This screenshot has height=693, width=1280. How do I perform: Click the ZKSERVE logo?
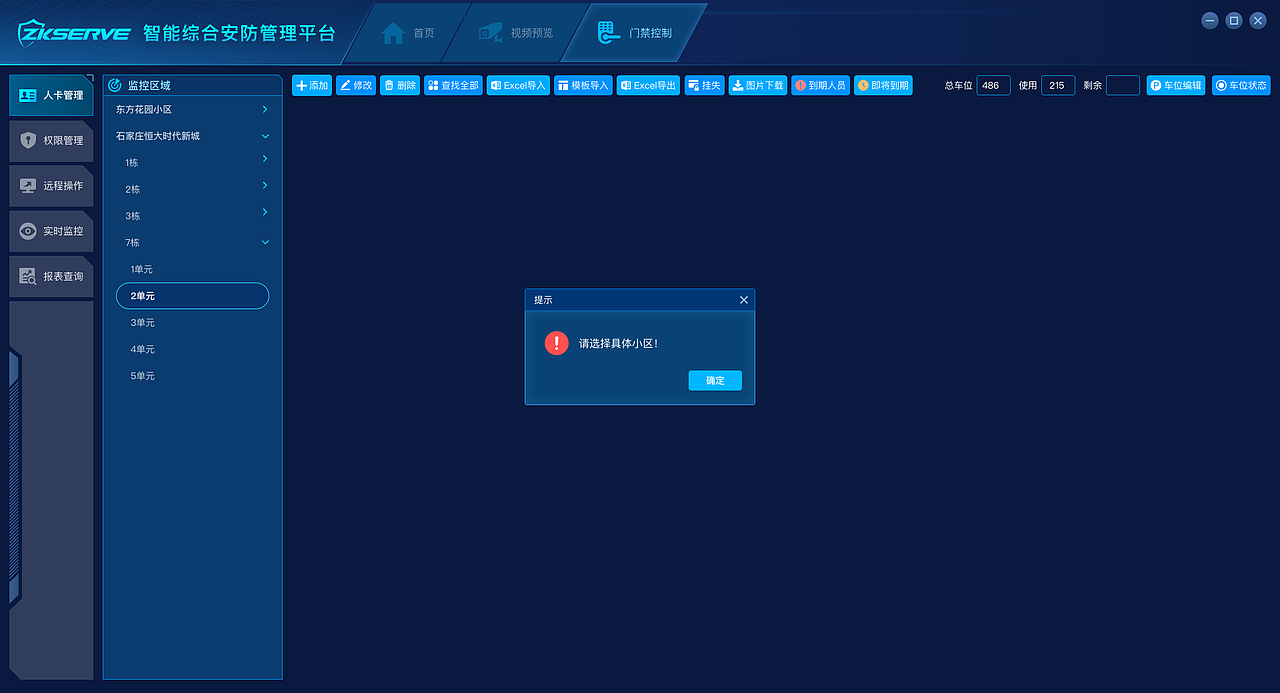tap(74, 33)
